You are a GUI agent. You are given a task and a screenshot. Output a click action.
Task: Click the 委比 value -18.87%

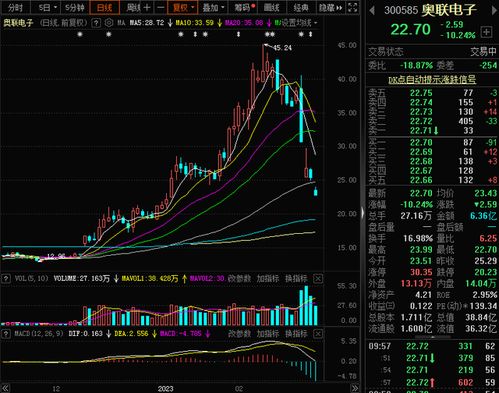click(416, 65)
